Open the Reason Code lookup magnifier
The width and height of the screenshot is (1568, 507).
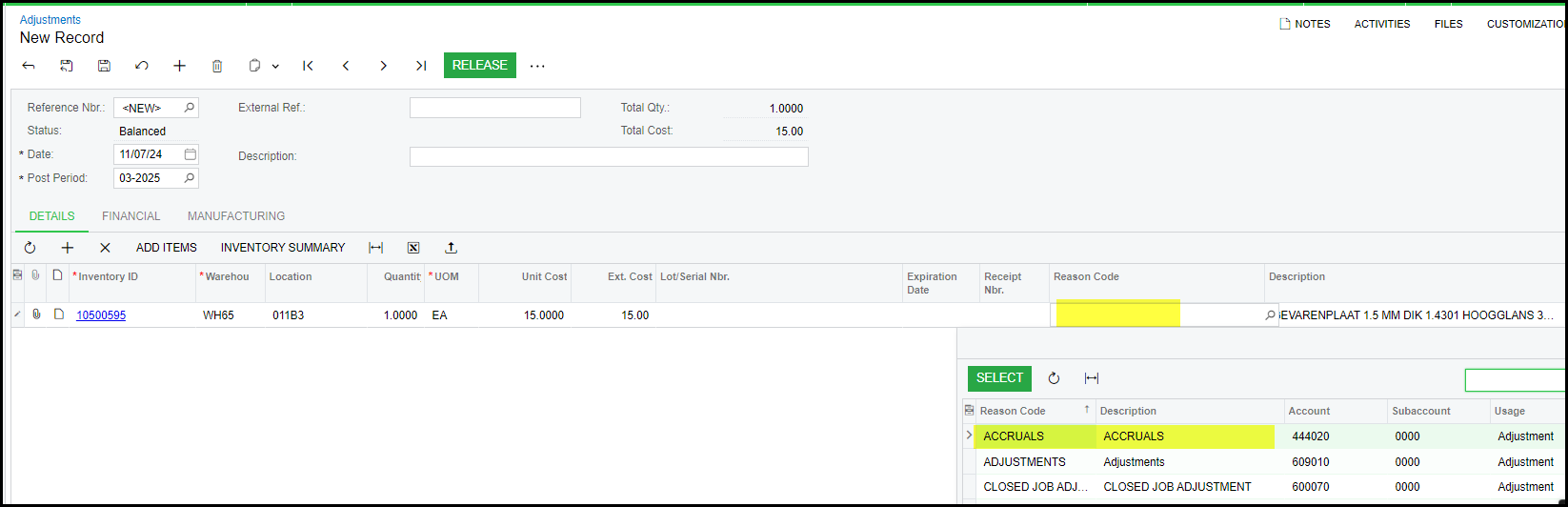coord(1270,315)
